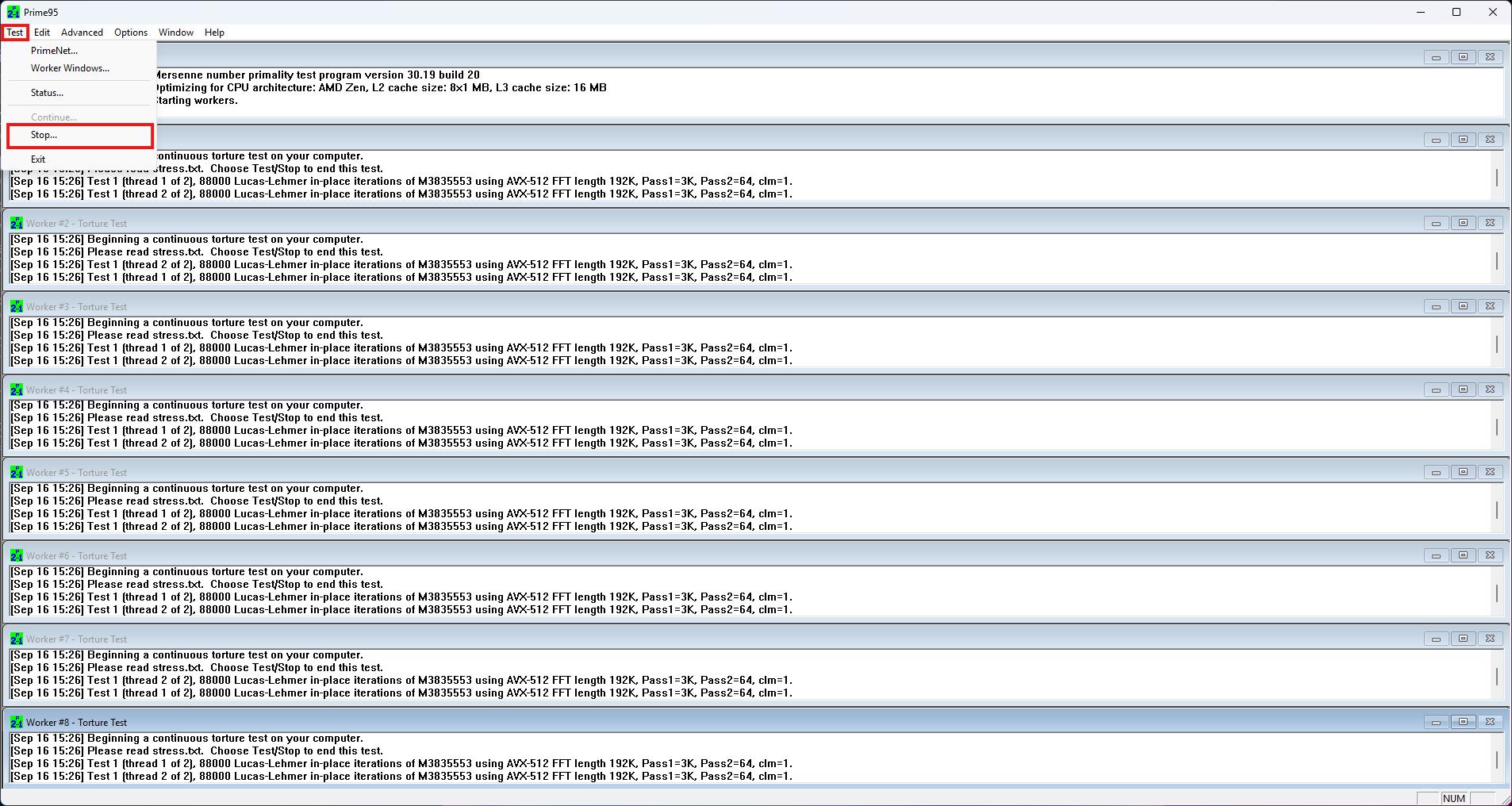
Task: Choose Stop... from the Test menu
Action: point(44,136)
